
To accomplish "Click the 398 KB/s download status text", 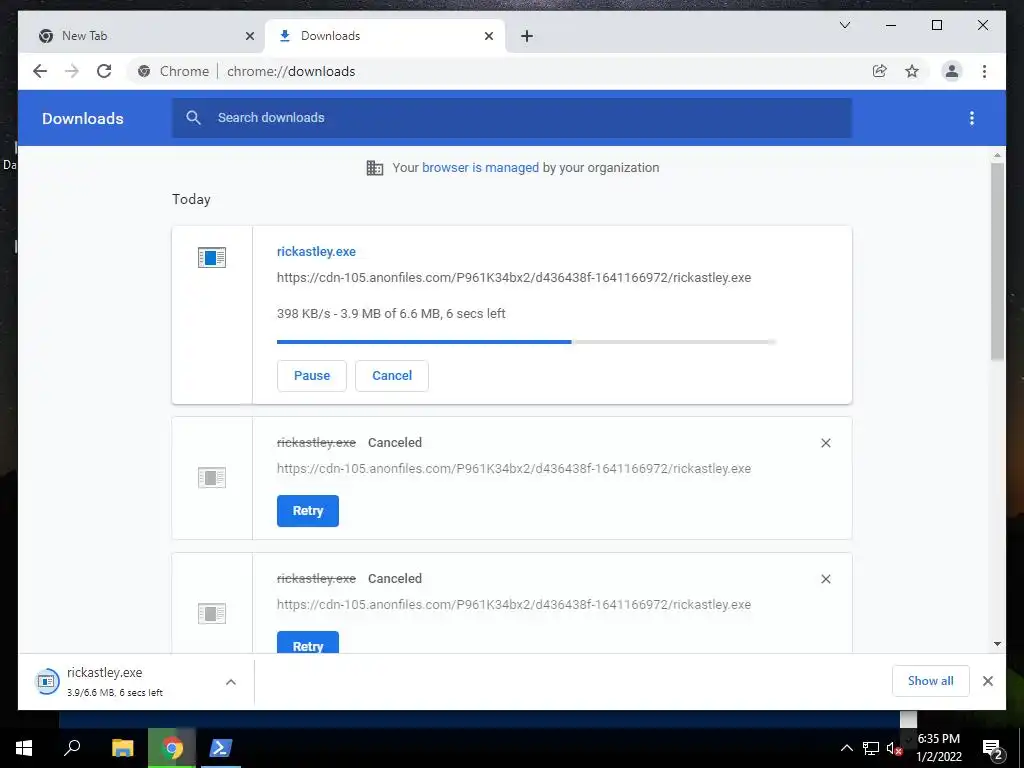I will pyautogui.click(x=391, y=313).
